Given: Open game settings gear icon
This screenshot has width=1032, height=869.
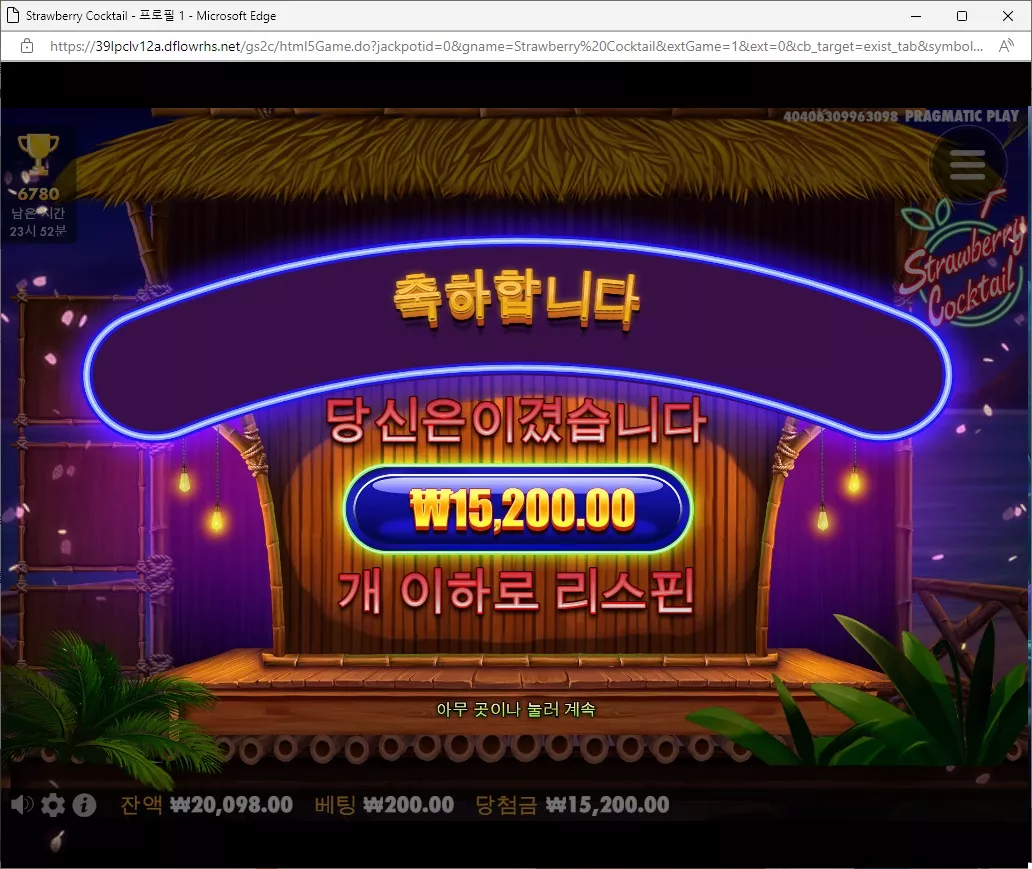Looking at the screenshot, I should tap(53, 804).
